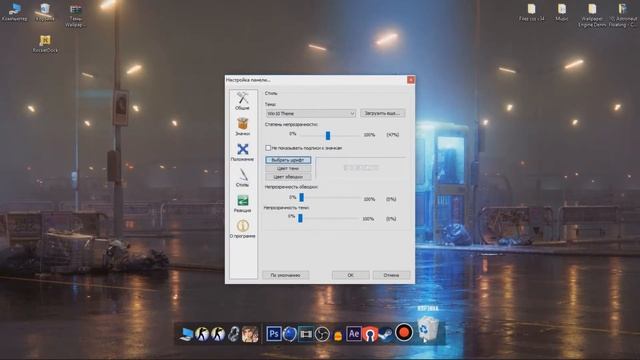Open the Стиль style section

[x=242, y=178]
